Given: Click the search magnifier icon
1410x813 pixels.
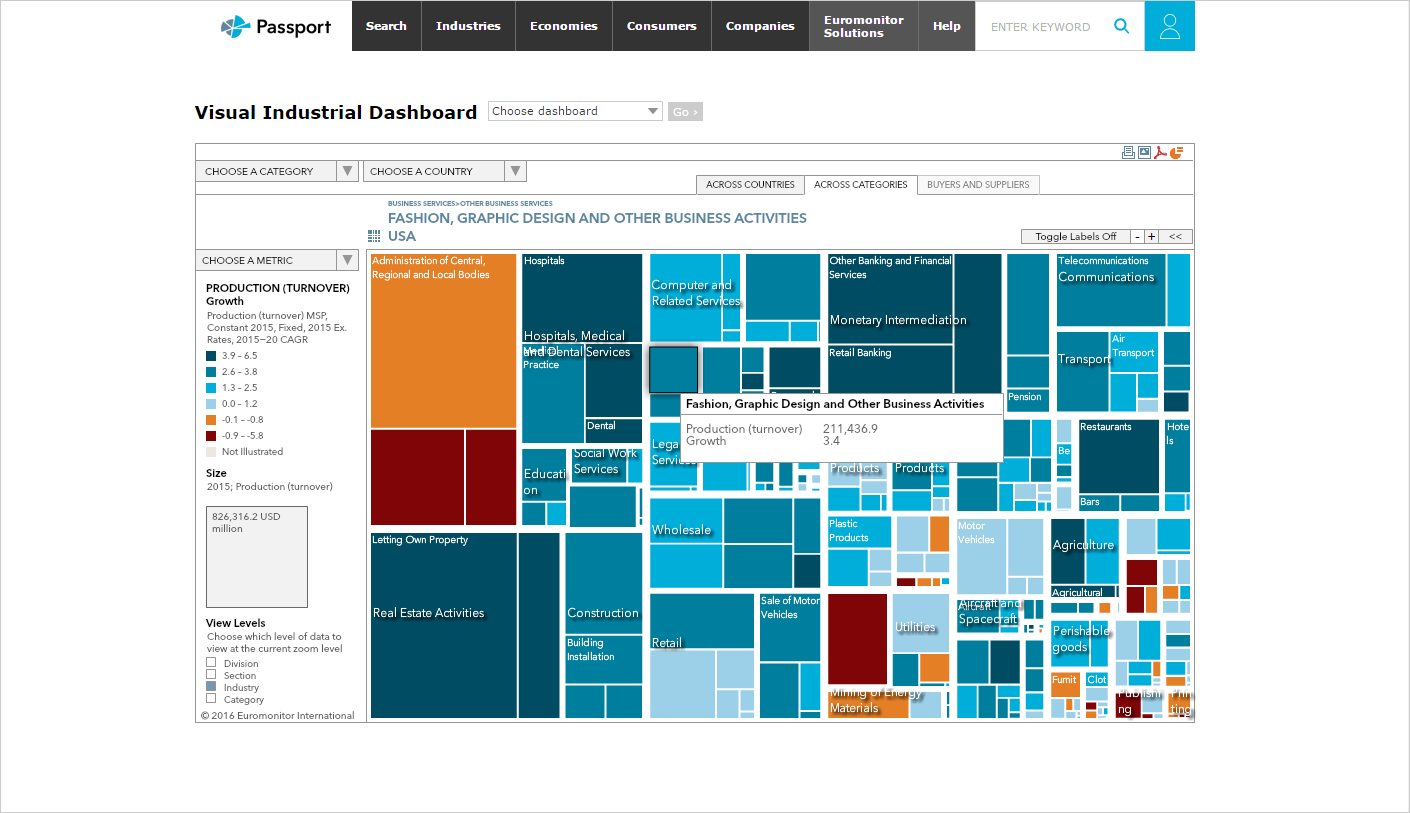Looking at the screenshot, I should click(1122, 26).
